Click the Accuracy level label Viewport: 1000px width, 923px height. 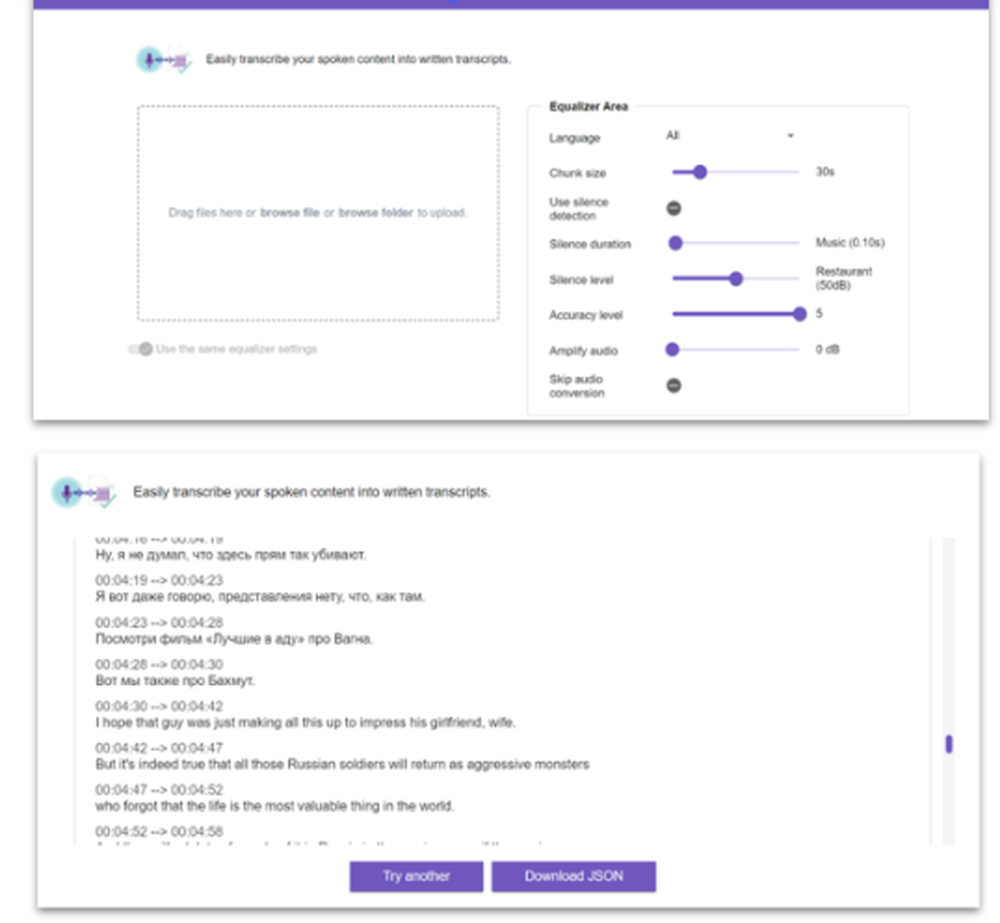586,315
